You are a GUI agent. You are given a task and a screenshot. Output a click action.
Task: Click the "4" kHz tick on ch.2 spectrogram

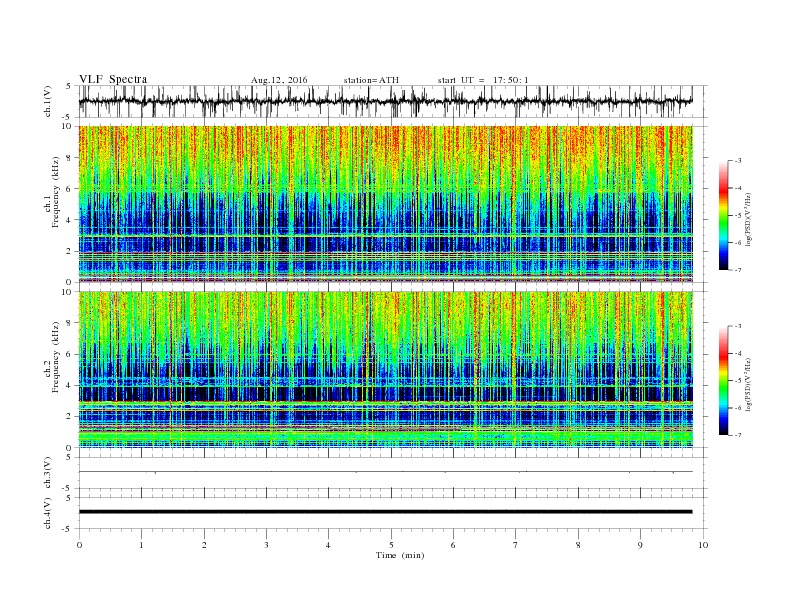70,386
